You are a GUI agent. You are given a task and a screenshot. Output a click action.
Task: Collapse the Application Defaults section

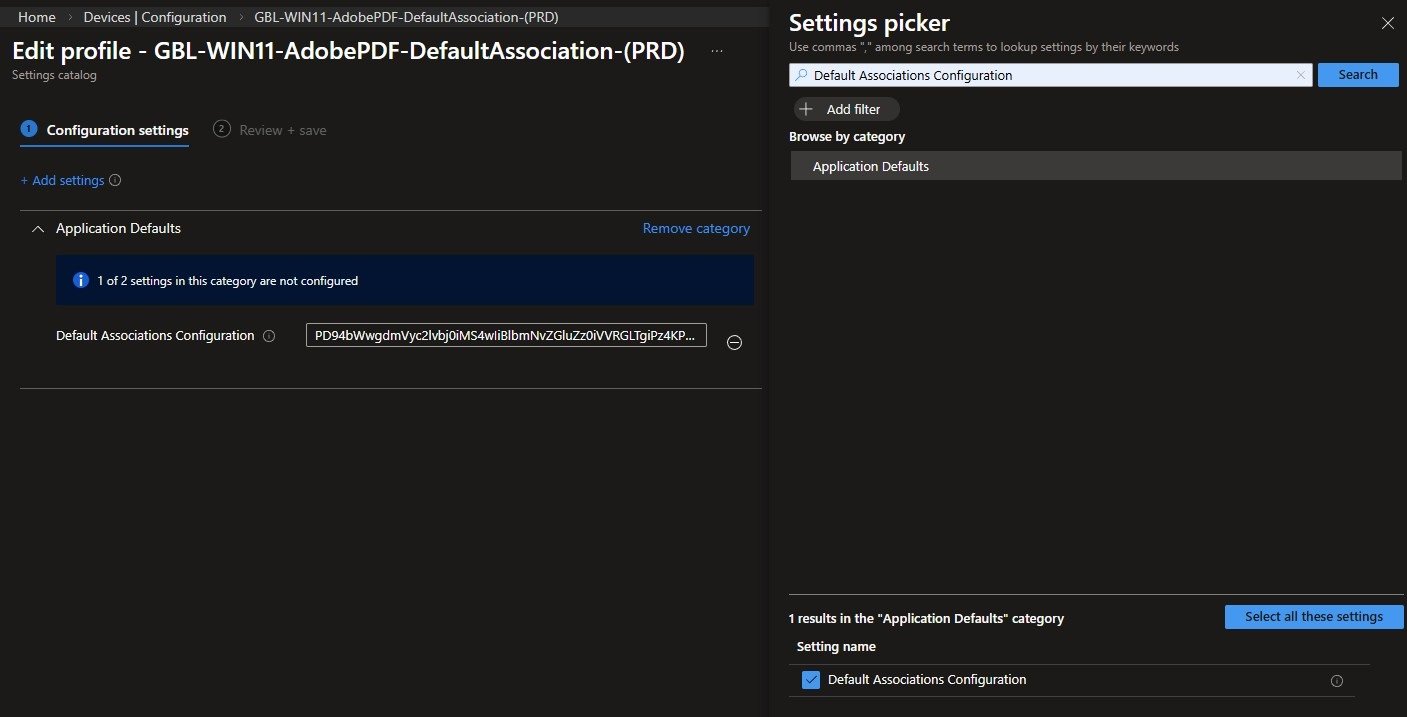[x=38, y=229]
